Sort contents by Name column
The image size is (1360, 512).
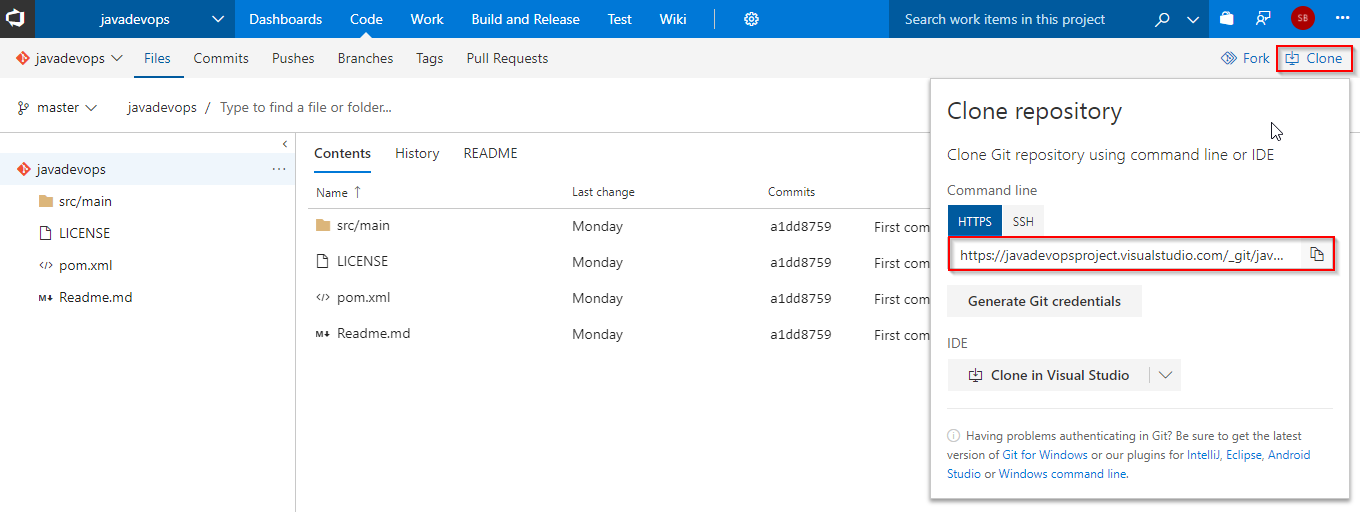pos(338,192)
